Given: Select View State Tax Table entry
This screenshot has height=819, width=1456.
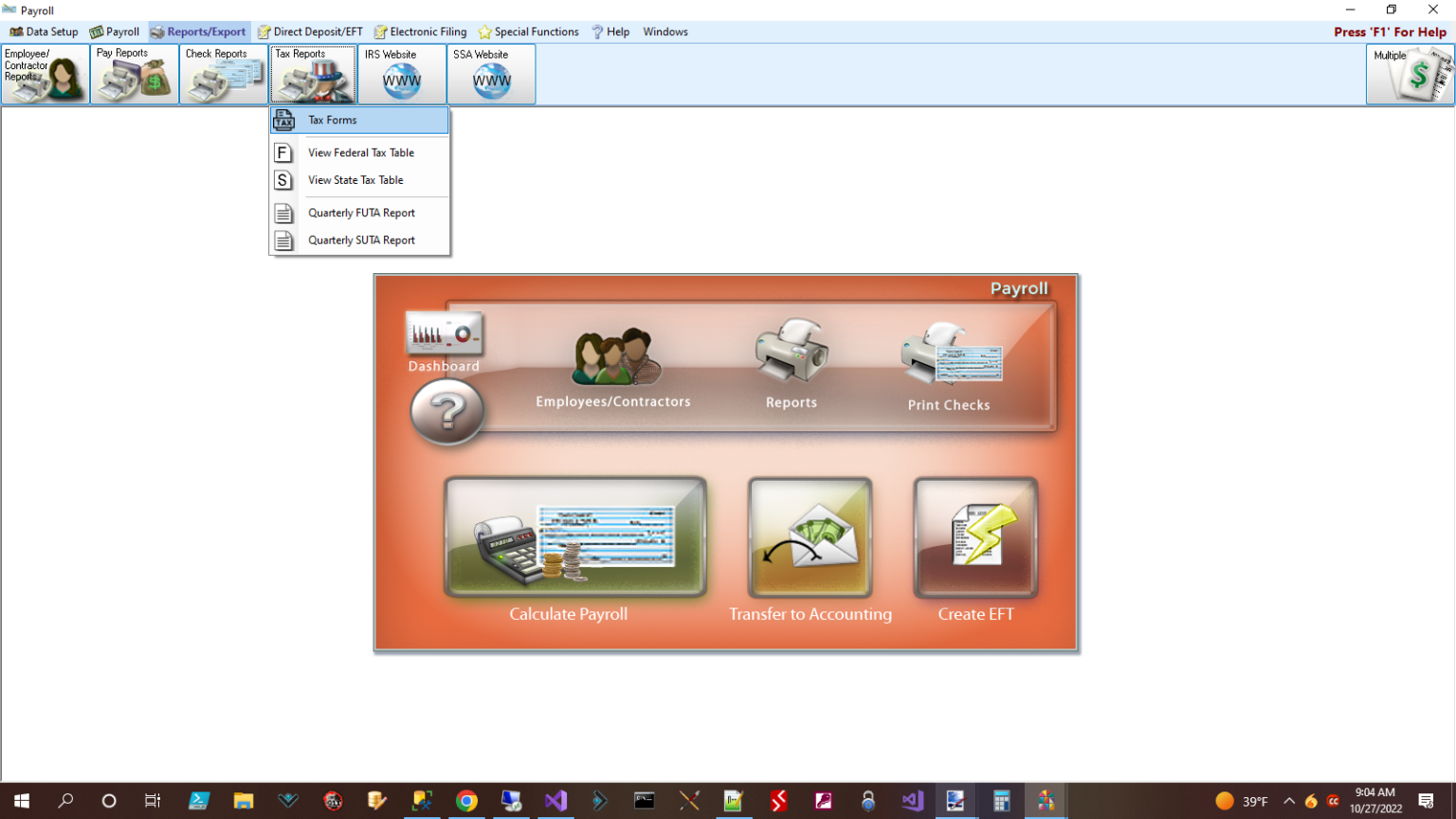Looking at the screenshot, I should coord(355,180).
